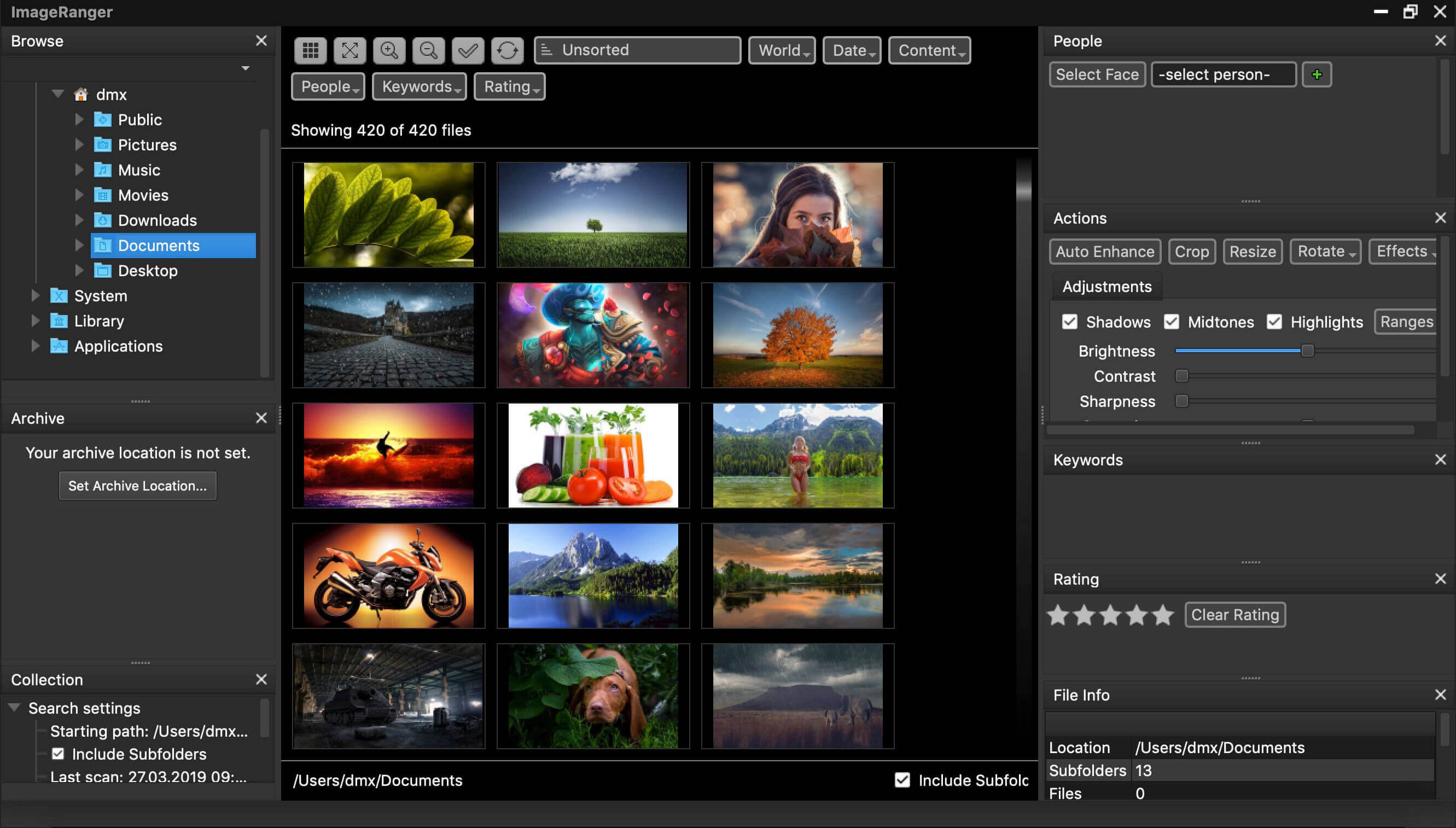Enable the Highlights adjustment checkbox
This screenshot has height=828, width=1456.
point(1274,321)
